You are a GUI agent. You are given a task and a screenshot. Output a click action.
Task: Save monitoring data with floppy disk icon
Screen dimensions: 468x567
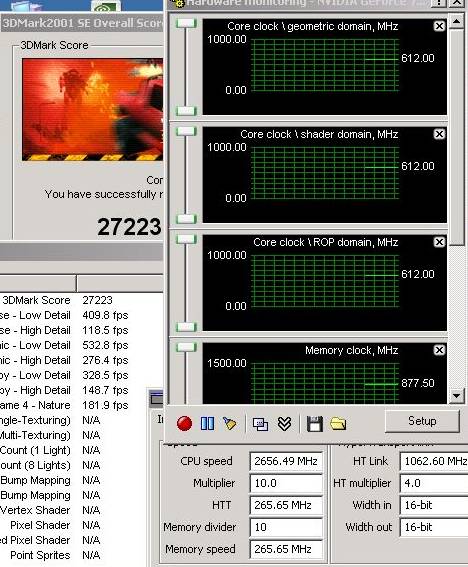point(315,423)
